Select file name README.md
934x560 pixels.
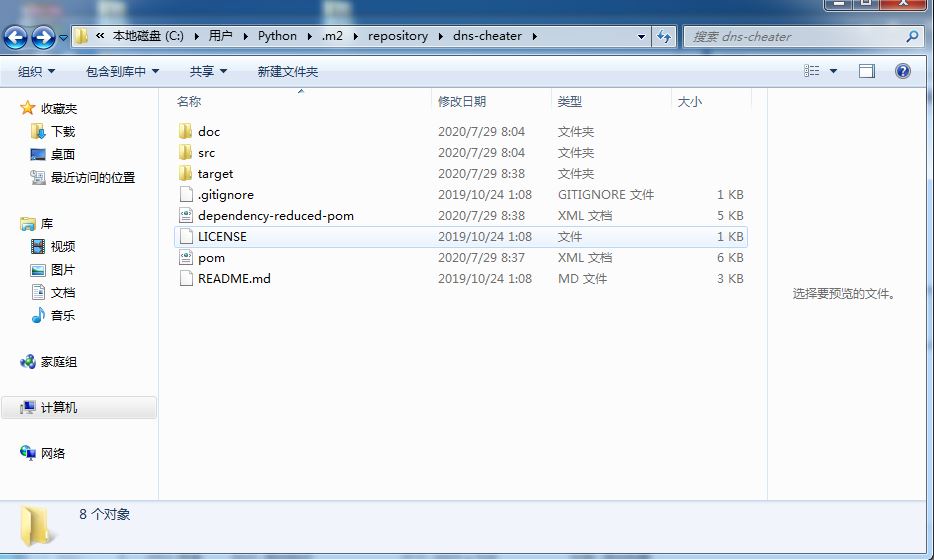(234, 279)
